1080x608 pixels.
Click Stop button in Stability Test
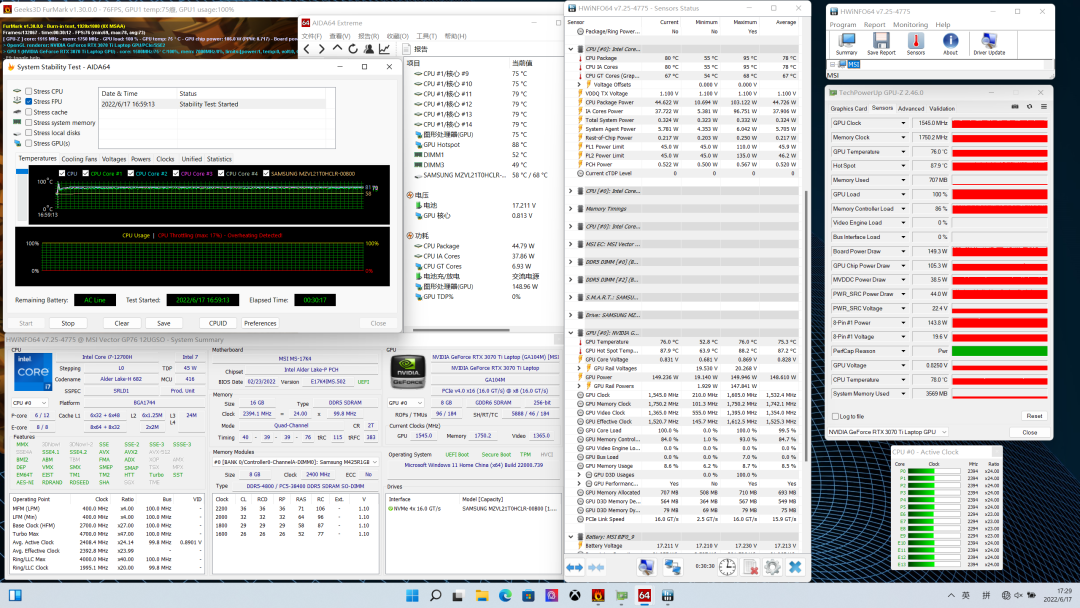tap(68, 323)
